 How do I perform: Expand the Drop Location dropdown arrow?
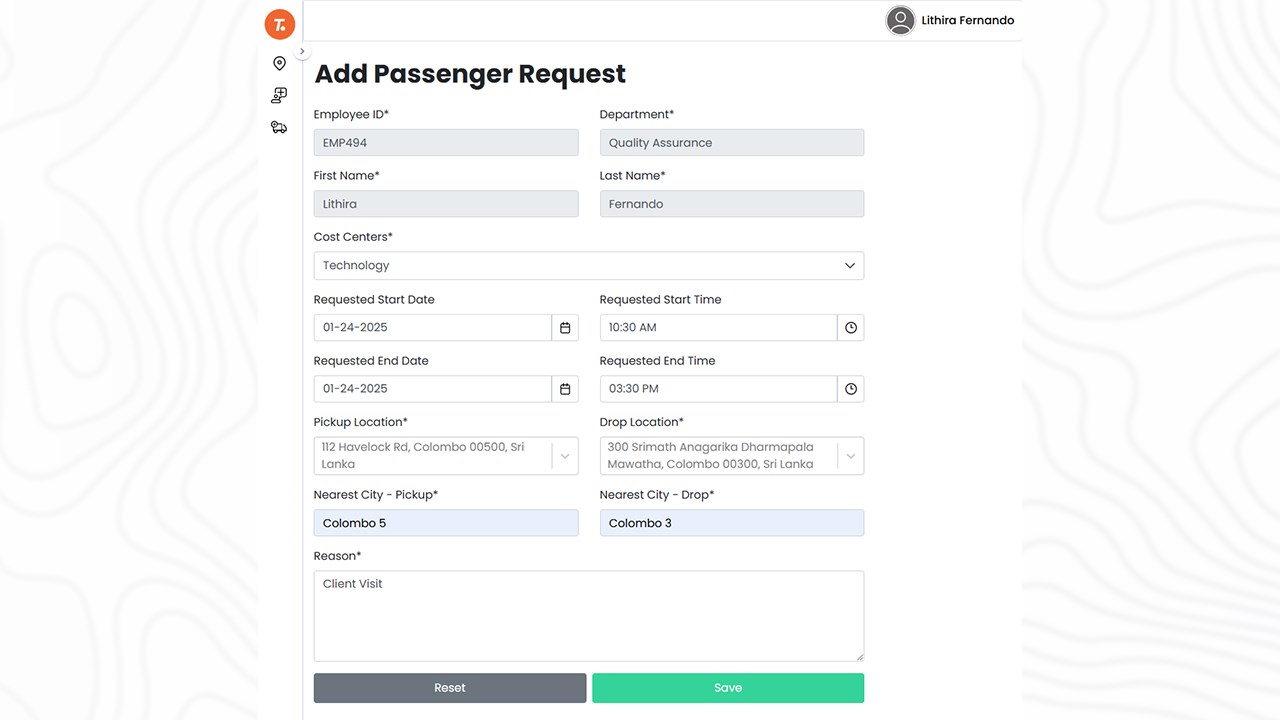(x=851, y=456)
